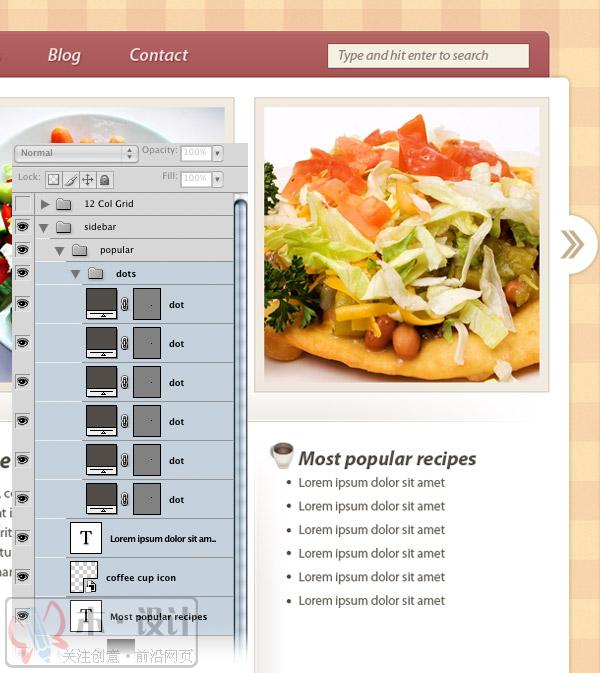Select the sidebar group folder icon
The height and width of the screenshot is (673, 600).
pos(64,227)
